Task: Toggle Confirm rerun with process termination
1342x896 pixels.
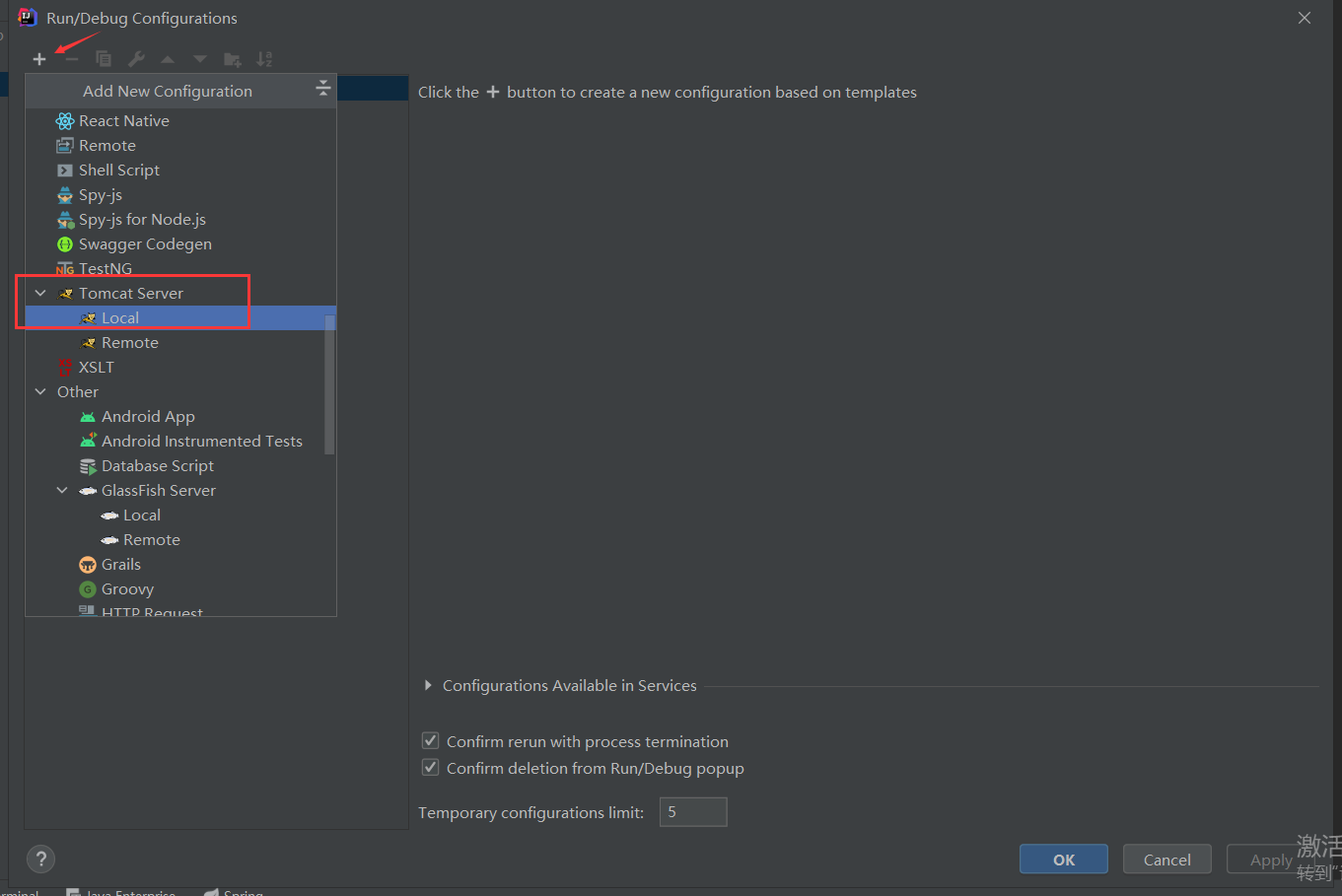Action: (x=431, y=740)
